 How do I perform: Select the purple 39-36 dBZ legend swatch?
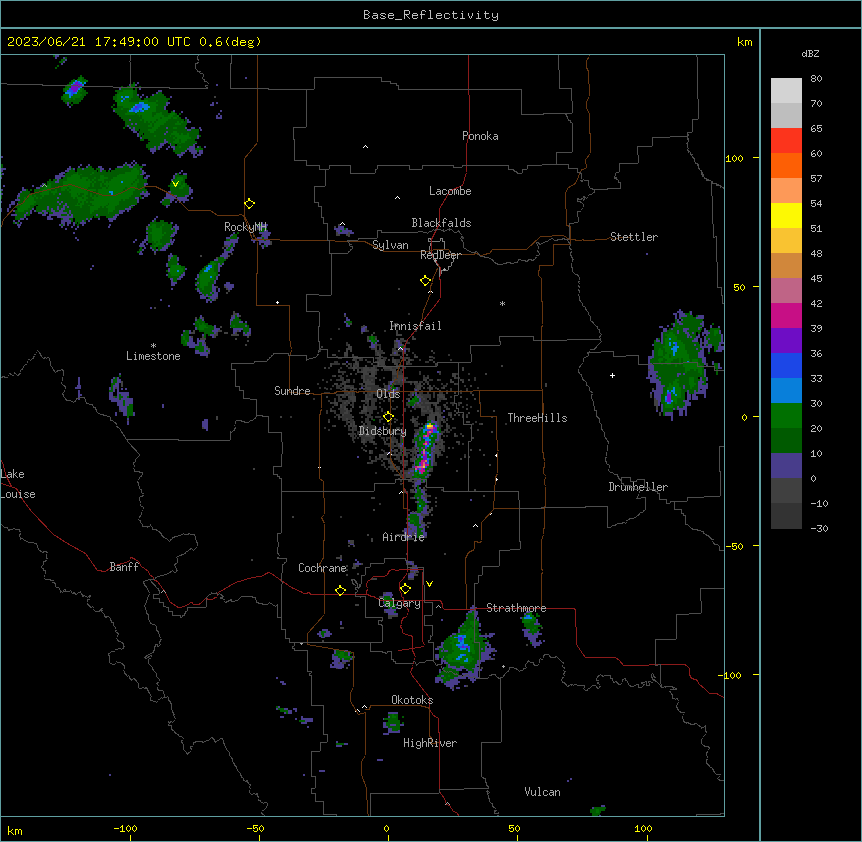(786, 341)
